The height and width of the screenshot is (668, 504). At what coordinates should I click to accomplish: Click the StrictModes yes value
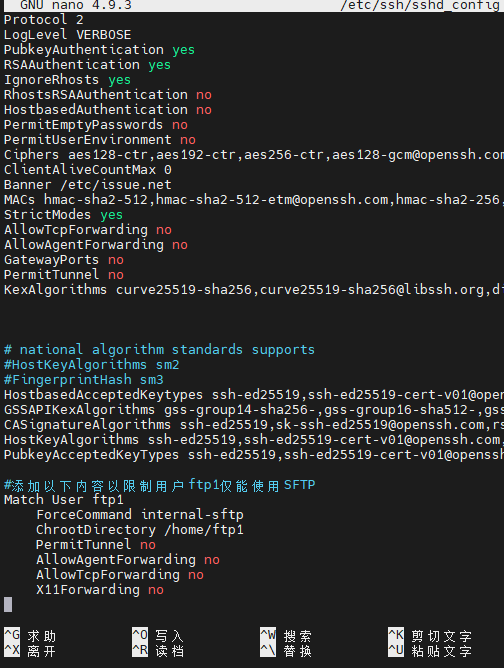[x=112, y=215]
